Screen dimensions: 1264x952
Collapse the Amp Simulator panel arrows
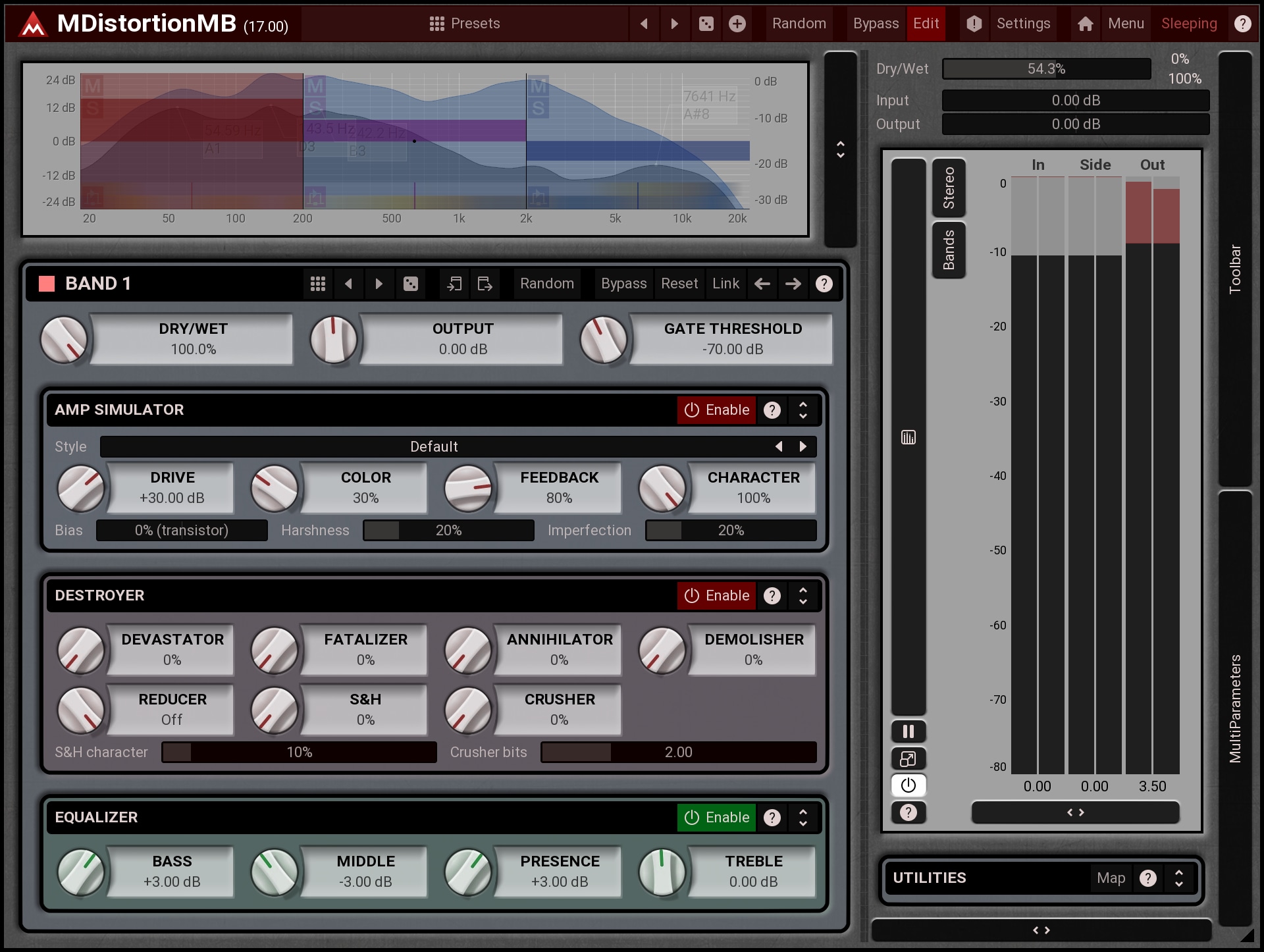tap(803, 410)
